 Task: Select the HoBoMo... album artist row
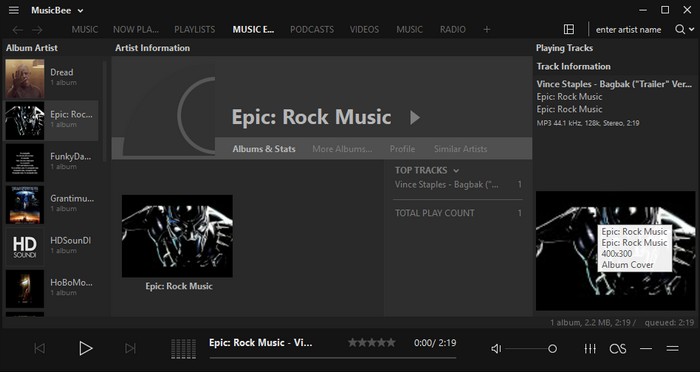point(51,289)
